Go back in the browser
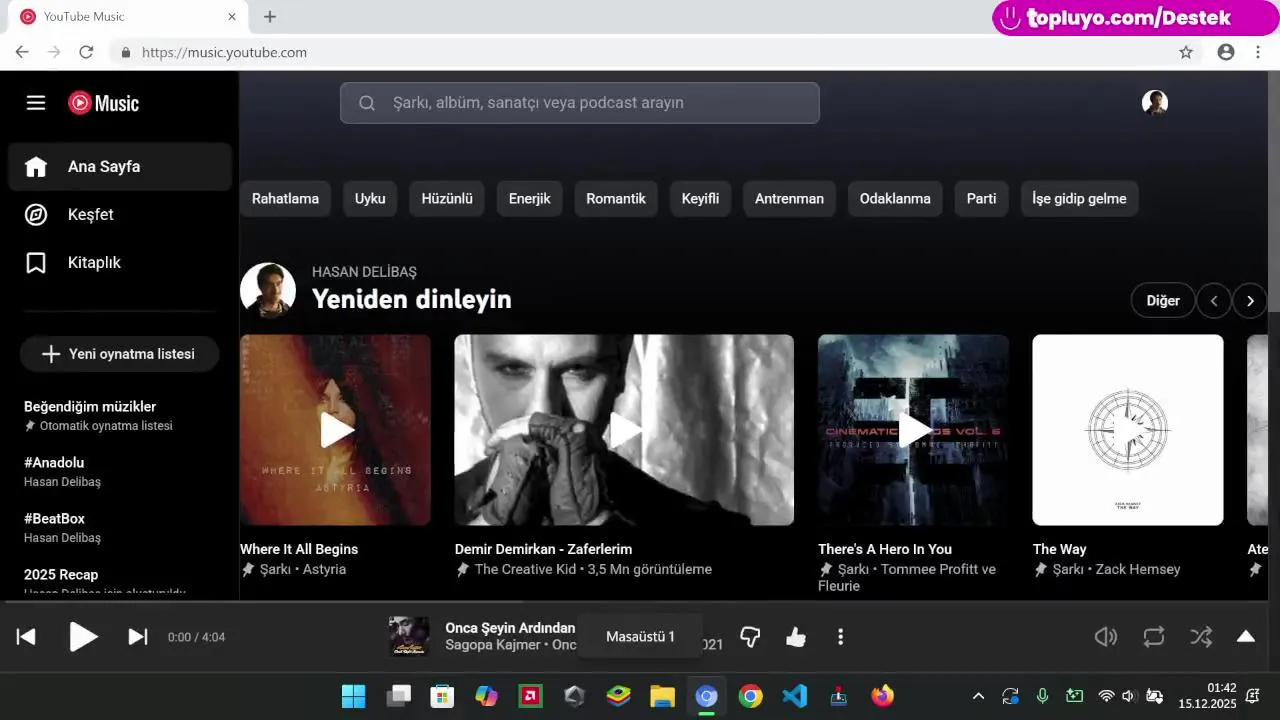The image size is (1280, 720). [22, 52]
